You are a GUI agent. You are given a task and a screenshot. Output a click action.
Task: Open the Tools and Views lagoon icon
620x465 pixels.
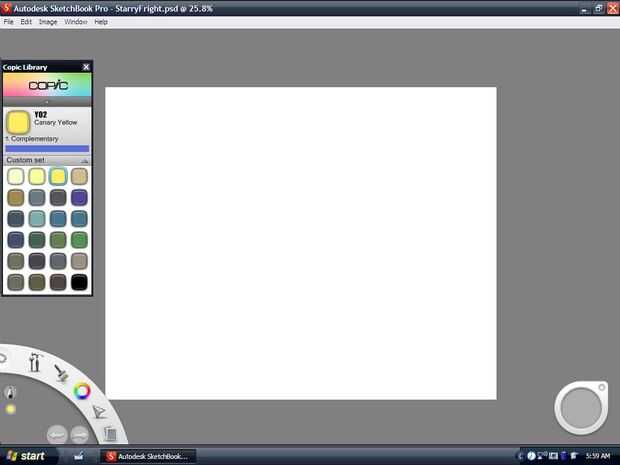point(35,362)
